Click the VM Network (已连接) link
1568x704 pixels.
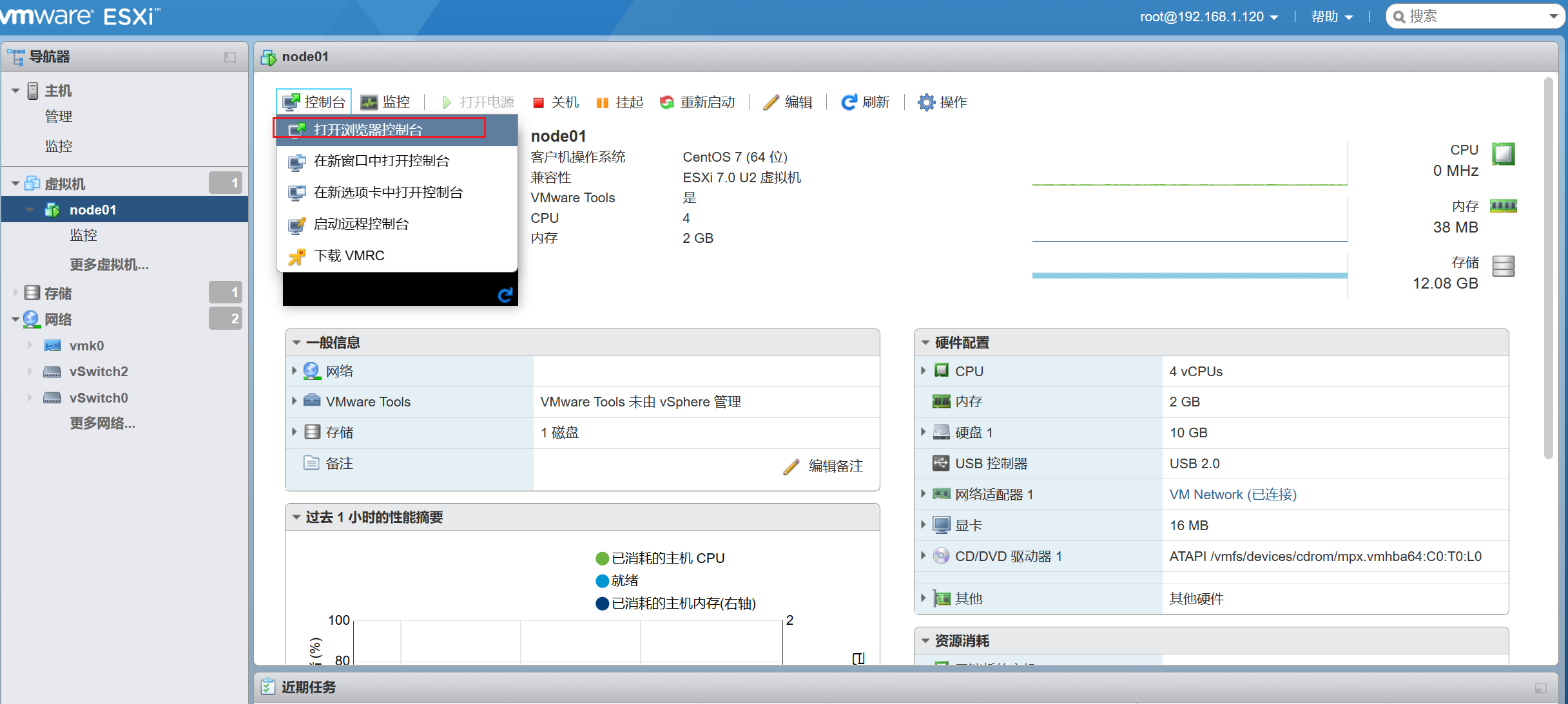pos(1233,494)
